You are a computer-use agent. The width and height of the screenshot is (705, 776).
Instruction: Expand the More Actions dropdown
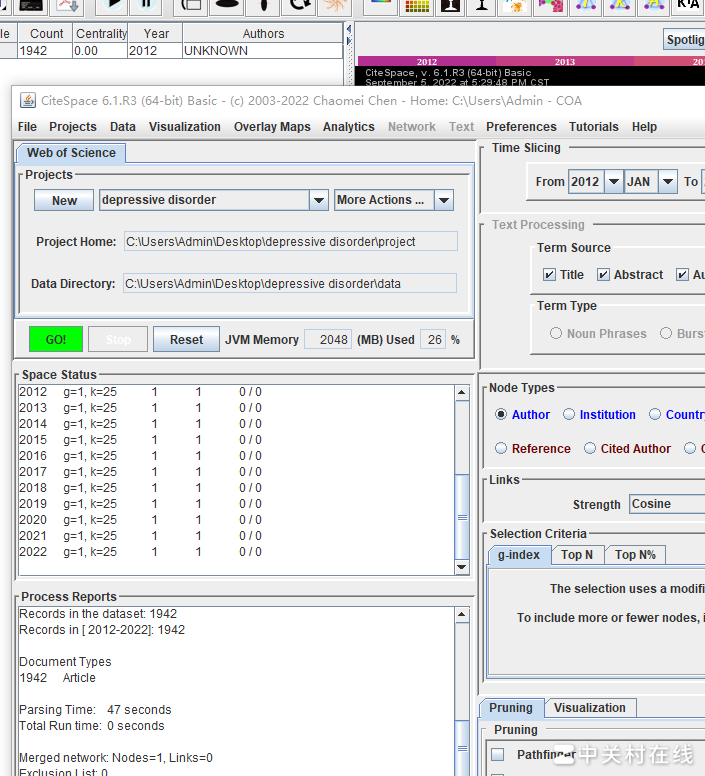pyautogui.click(x=444, y=200)
